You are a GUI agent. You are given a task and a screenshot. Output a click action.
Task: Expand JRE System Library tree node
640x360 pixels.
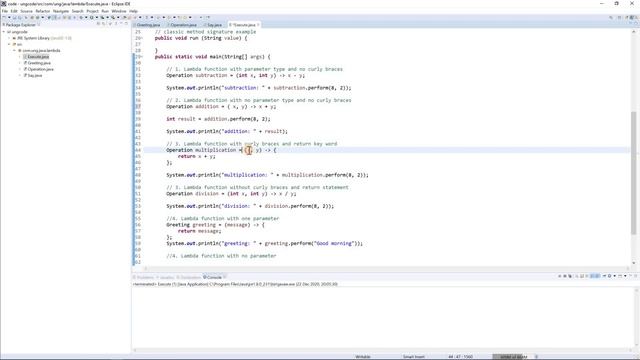click(9, 38)
